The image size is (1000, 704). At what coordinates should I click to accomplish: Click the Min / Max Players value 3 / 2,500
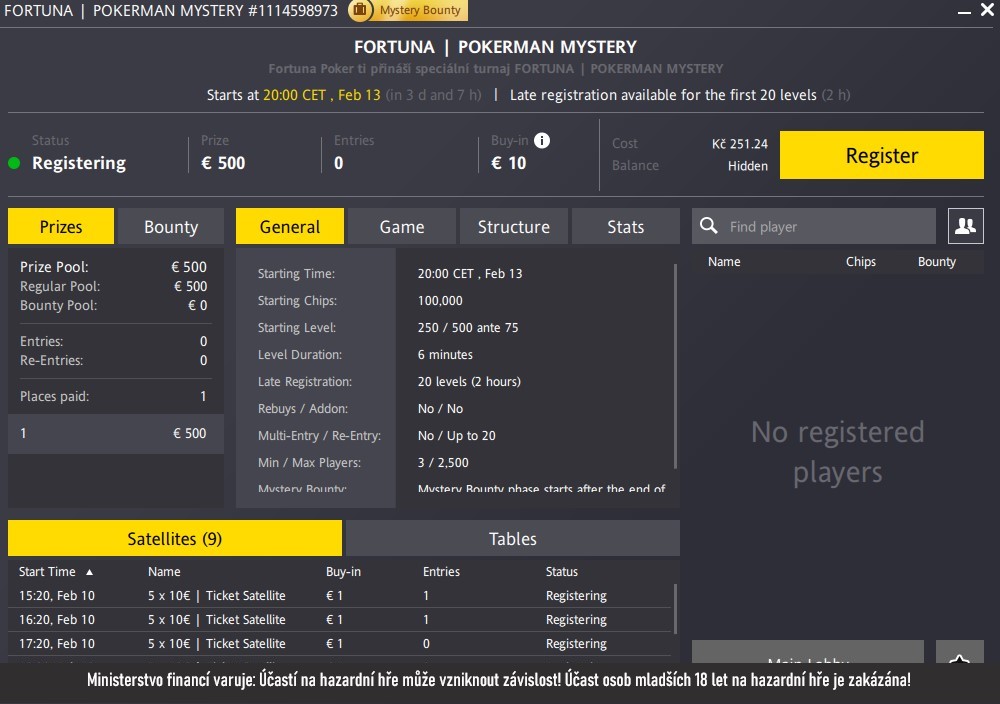point(443,462)
